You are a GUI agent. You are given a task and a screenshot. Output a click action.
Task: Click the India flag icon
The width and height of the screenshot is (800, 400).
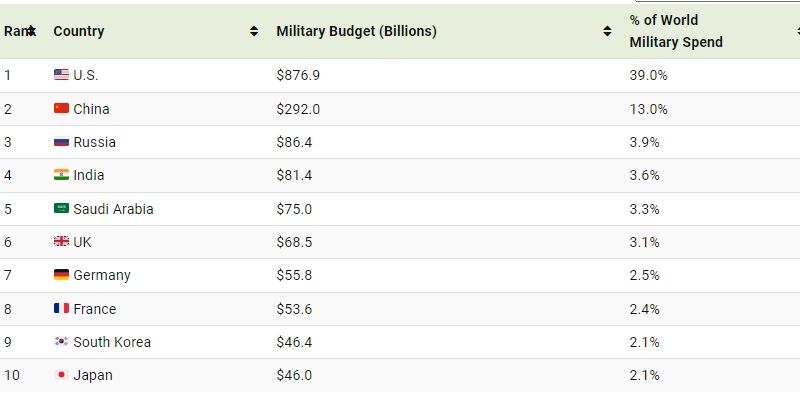coord(61,175)
